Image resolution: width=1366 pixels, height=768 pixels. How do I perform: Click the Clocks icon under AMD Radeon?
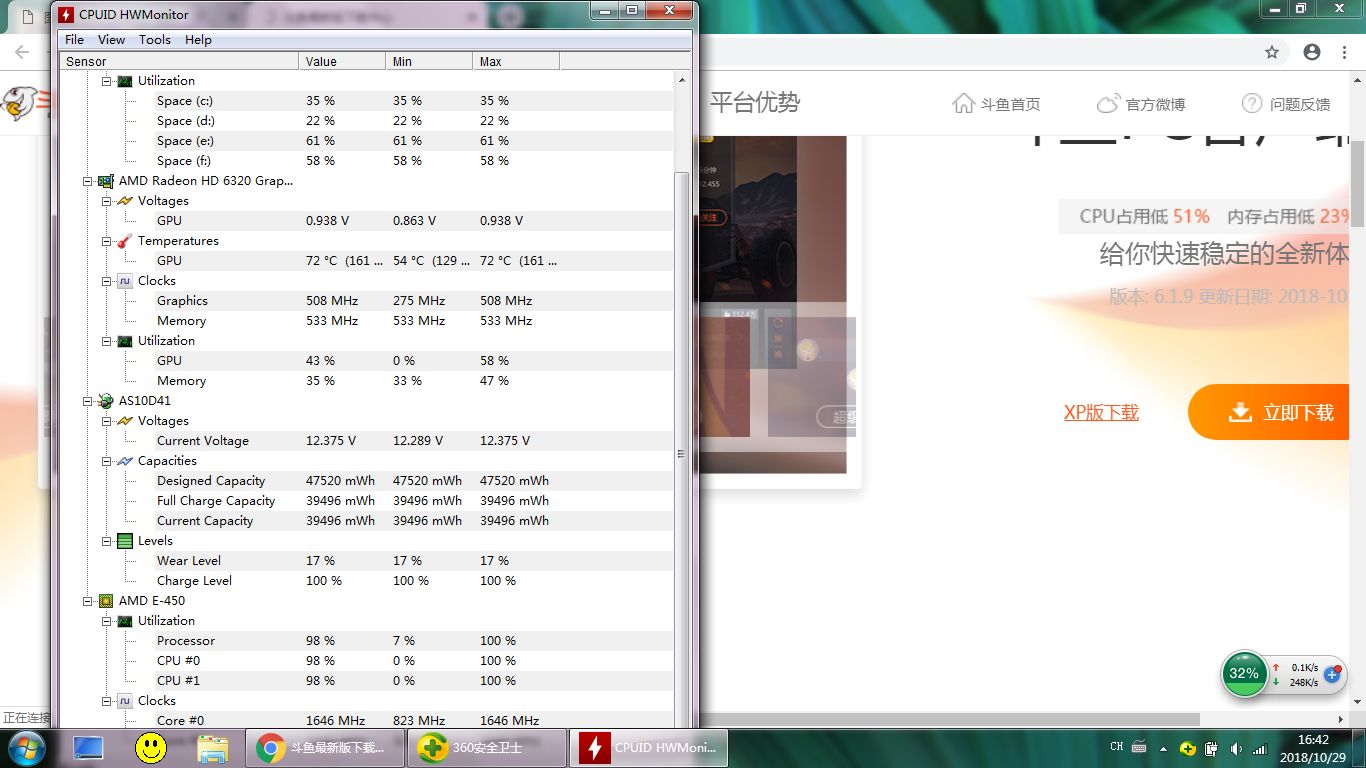tap(125, 281)
